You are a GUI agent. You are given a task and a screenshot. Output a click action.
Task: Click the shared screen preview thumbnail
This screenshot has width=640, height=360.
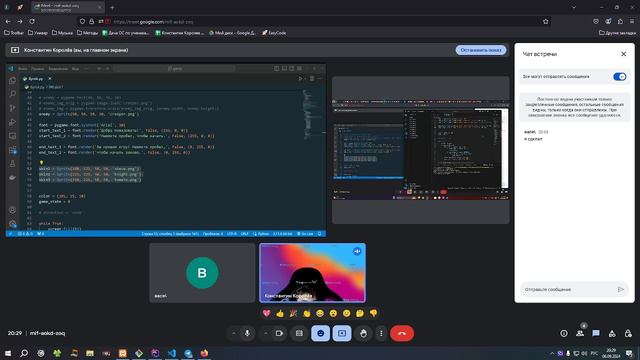tap(420, 150)
